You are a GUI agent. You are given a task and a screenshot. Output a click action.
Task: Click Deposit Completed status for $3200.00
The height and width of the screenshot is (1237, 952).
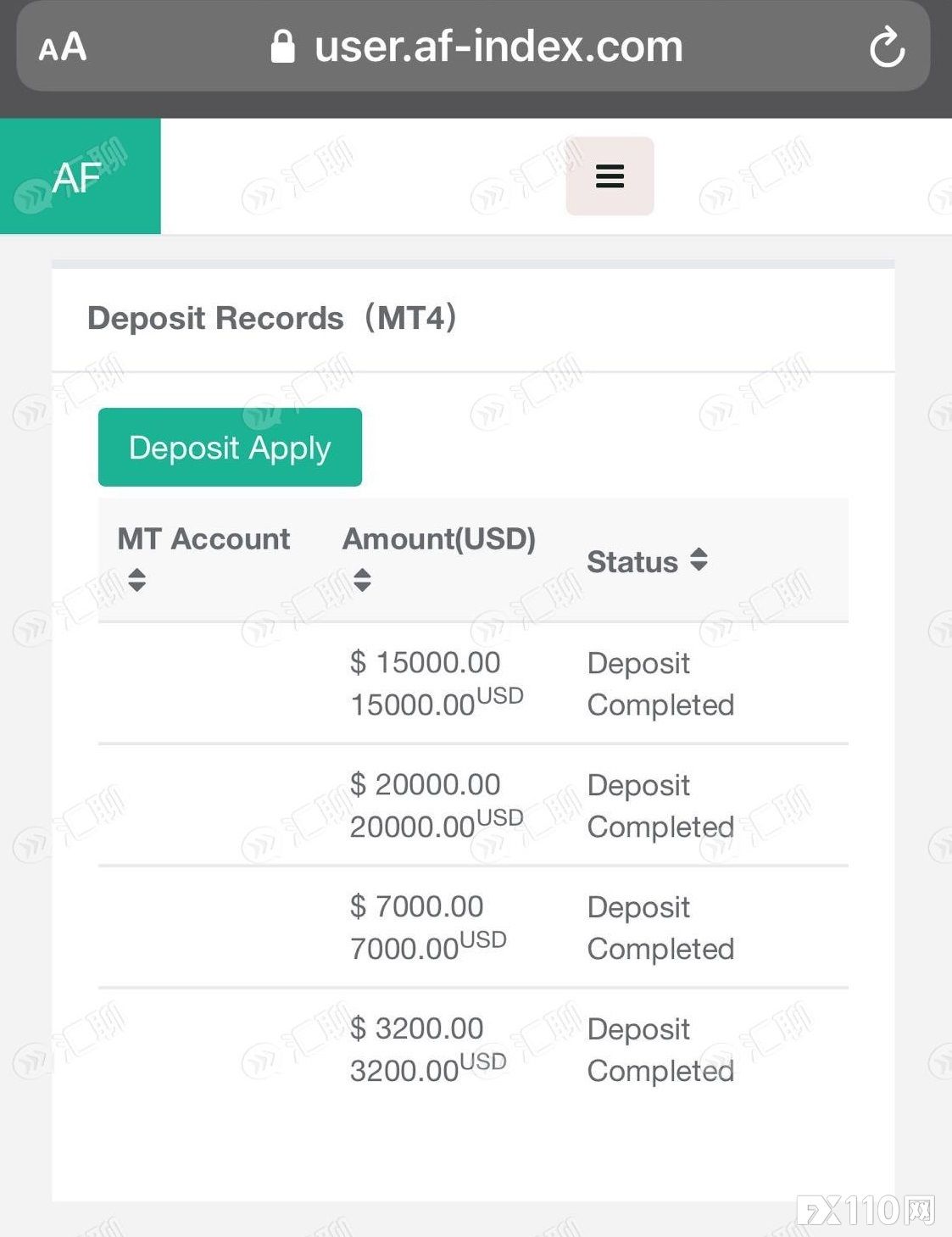660,1050
